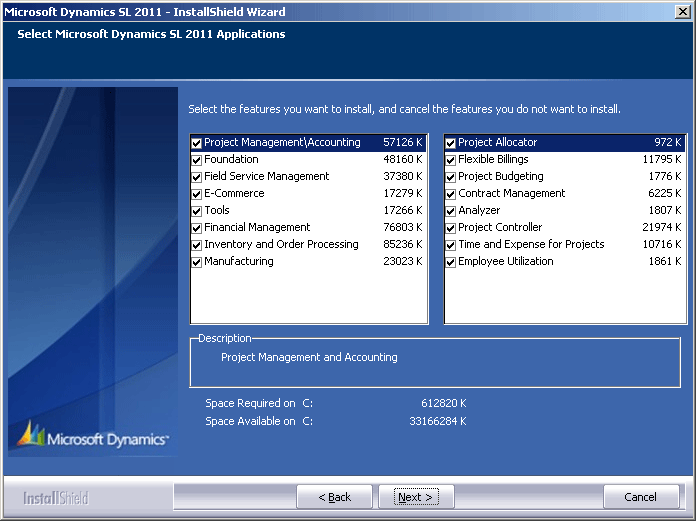Select the Financial Management label
This screenshot has height=521, width=696.
(x=257, y=227)
